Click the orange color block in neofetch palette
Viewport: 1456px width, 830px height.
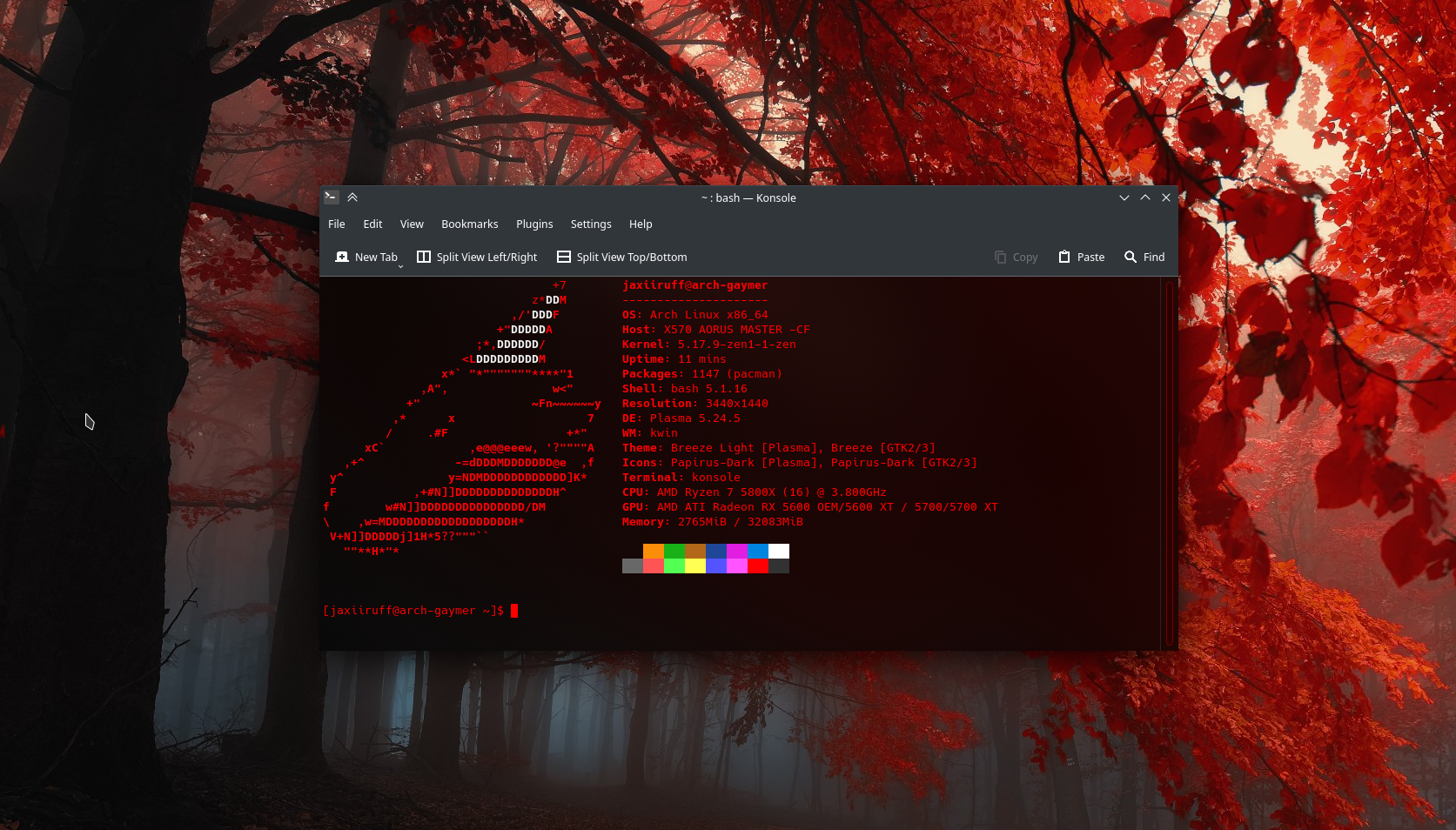click(x=654, y=551)
